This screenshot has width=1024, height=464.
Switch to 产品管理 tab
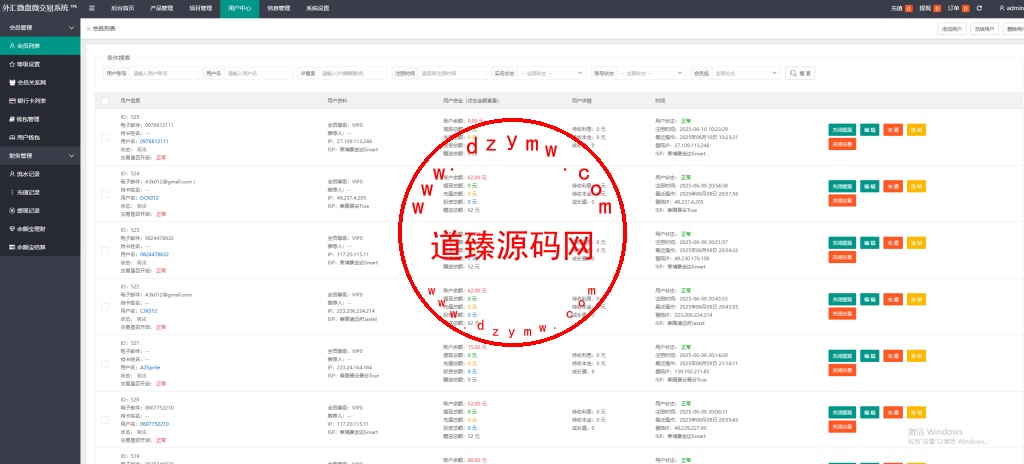[161, 8]
